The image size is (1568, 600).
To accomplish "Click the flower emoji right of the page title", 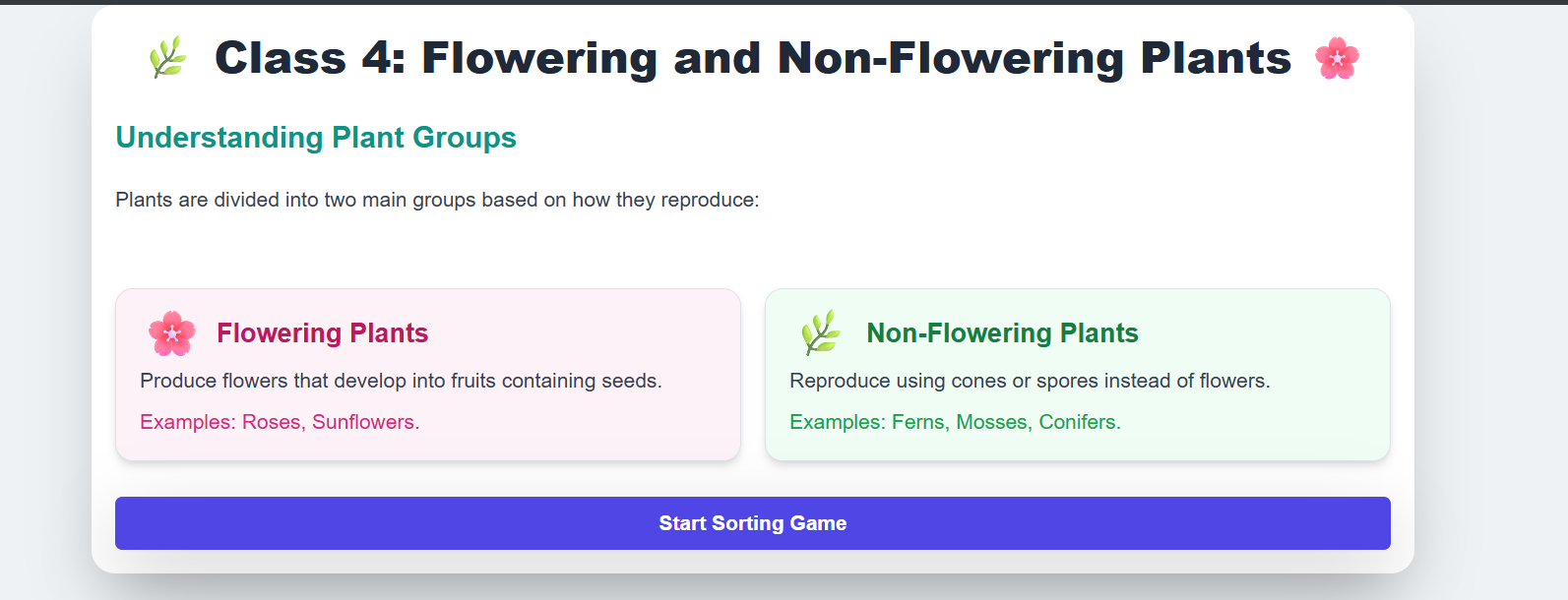I will pyautogui.click(x=1339, y=58).
